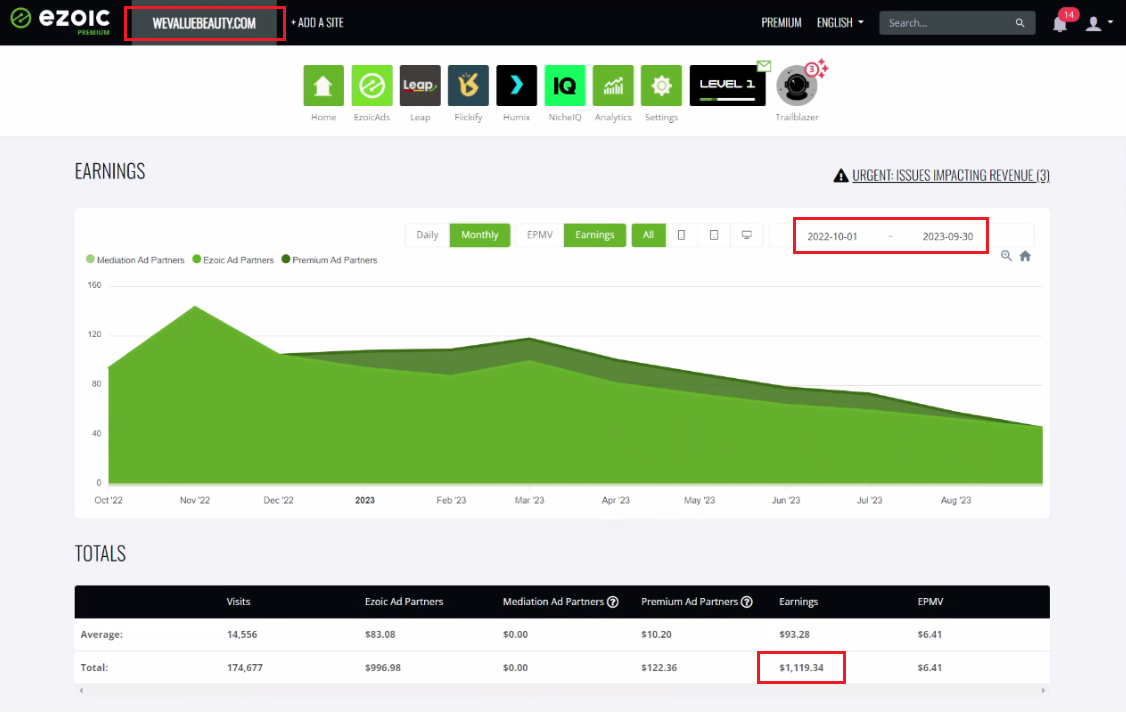Filter by mobile phone device icon
The width and height of the screenshot is (1126, 714).
(681, 235)
